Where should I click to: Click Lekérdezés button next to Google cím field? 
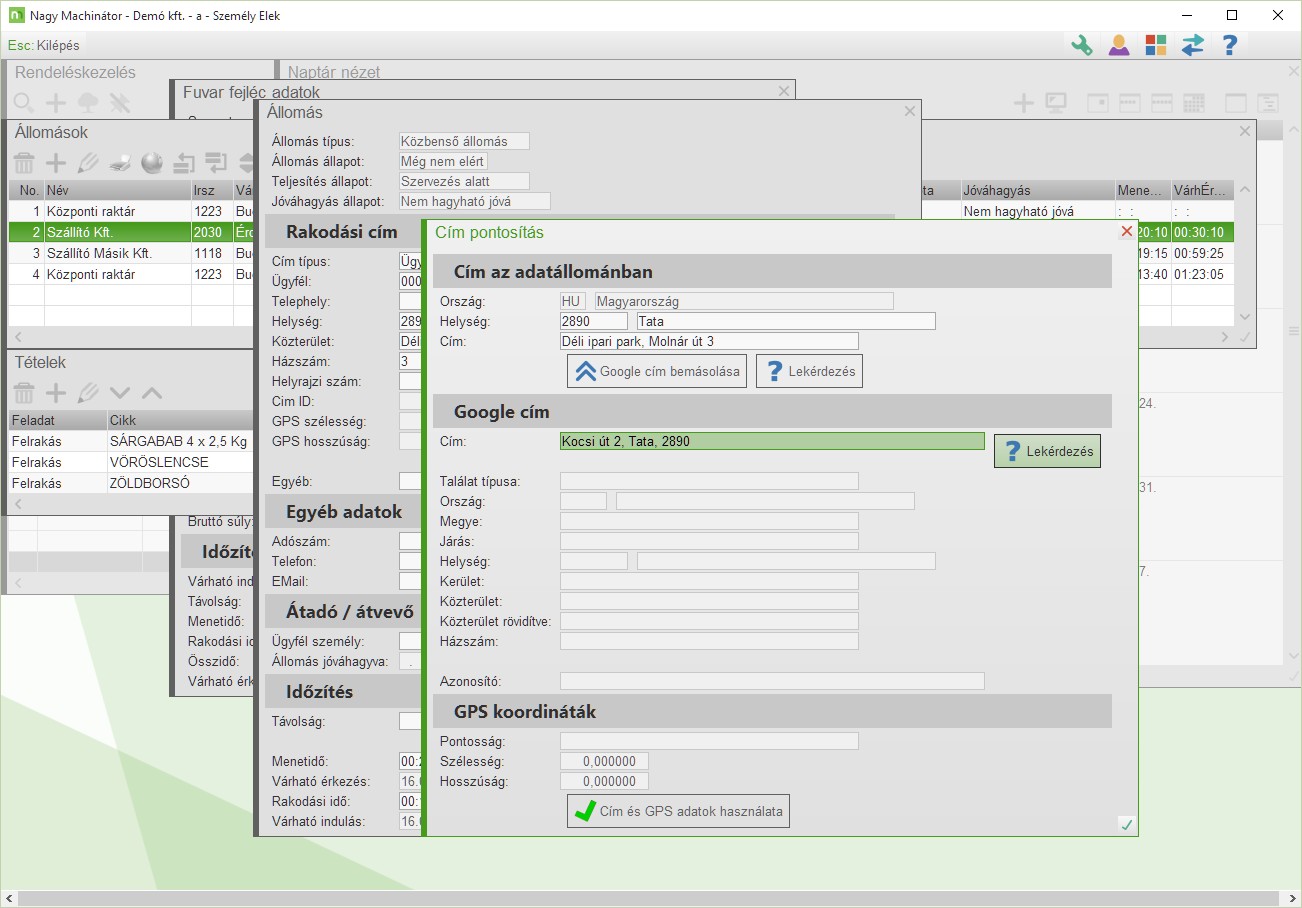[1047, 451]
